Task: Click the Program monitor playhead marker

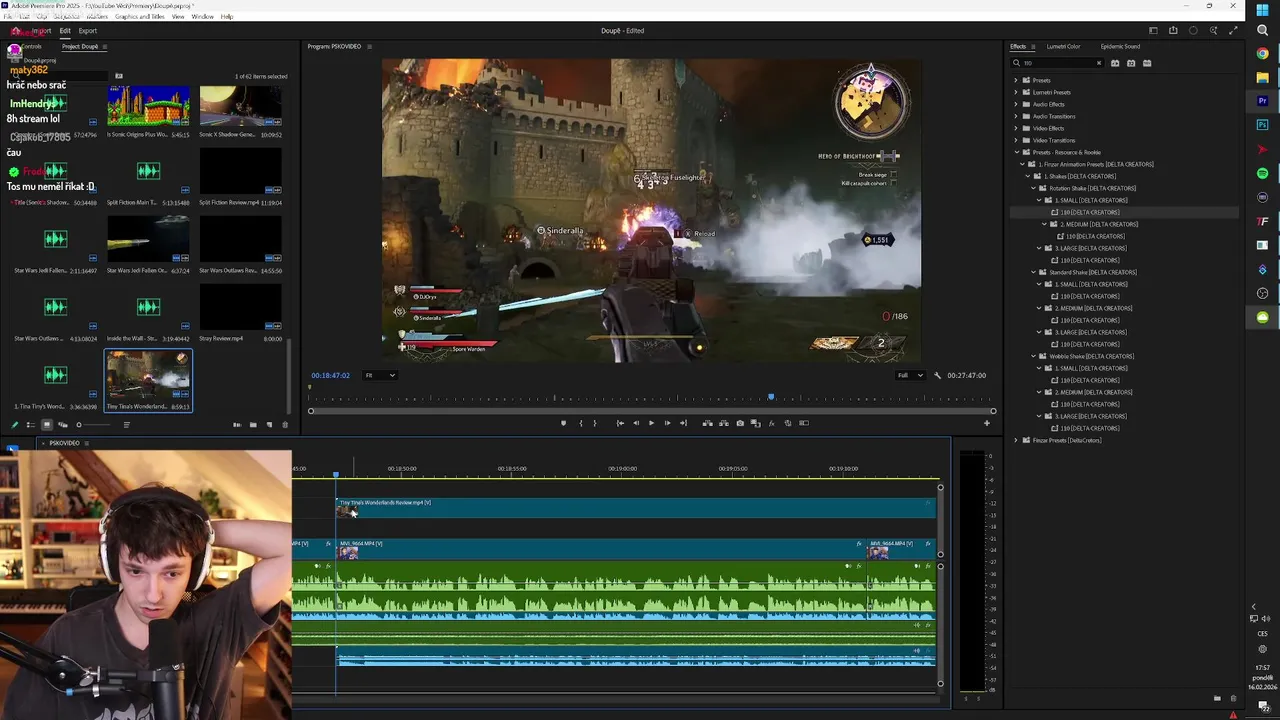Action: click(771, 398)
